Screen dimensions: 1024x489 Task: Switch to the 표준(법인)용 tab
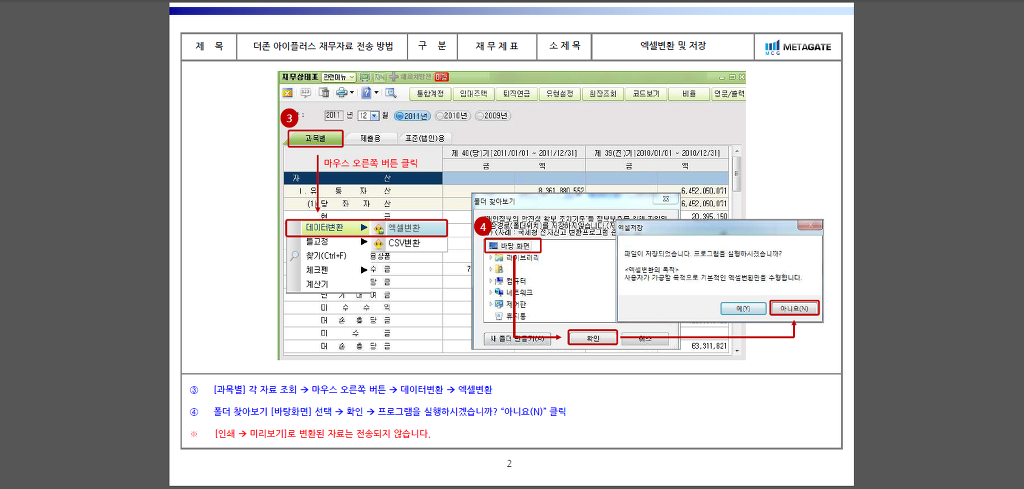pyautogui.click(x=424, y=138)
